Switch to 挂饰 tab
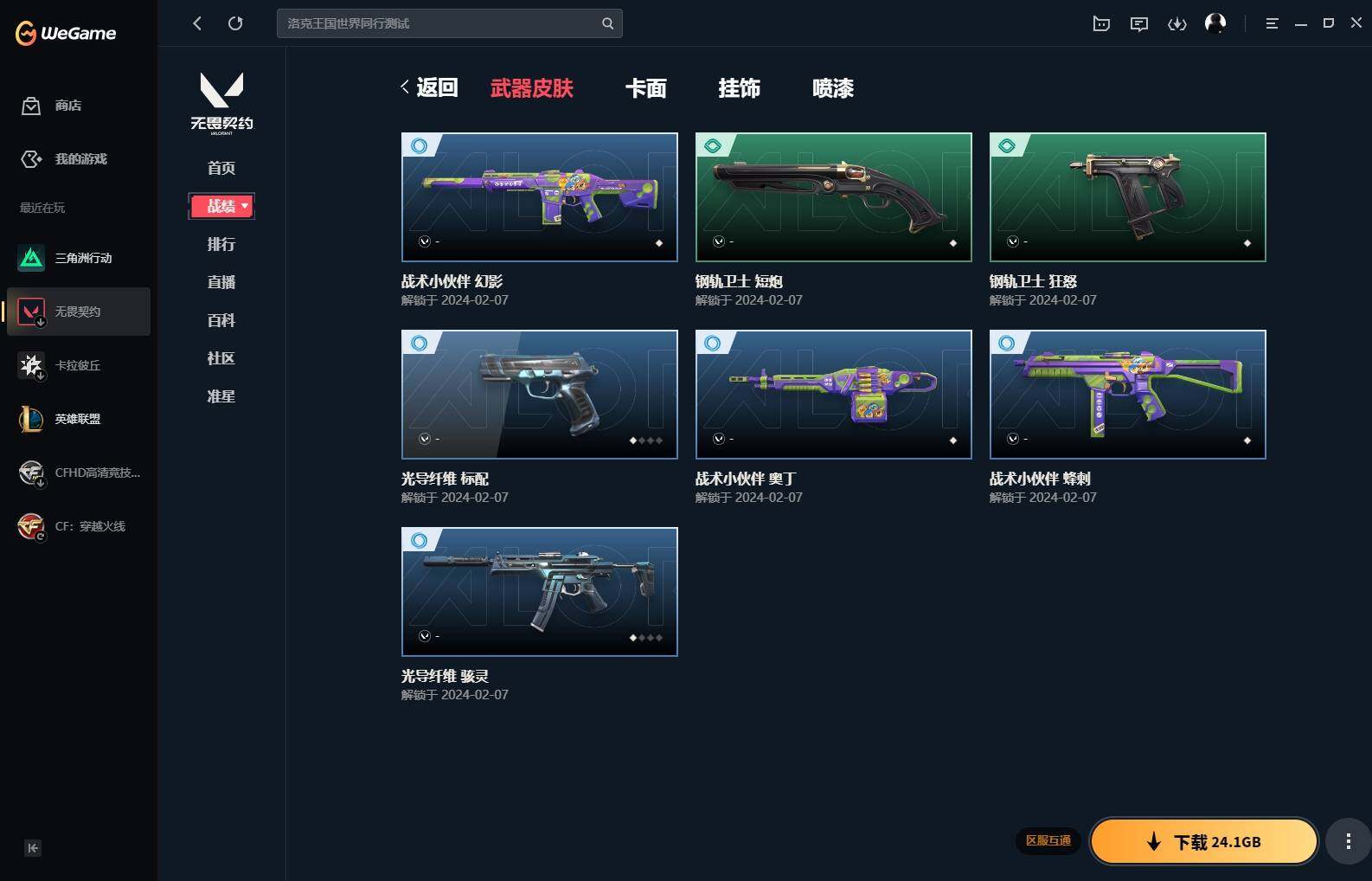Screen dimensions: 1372x881 point(740,88)
